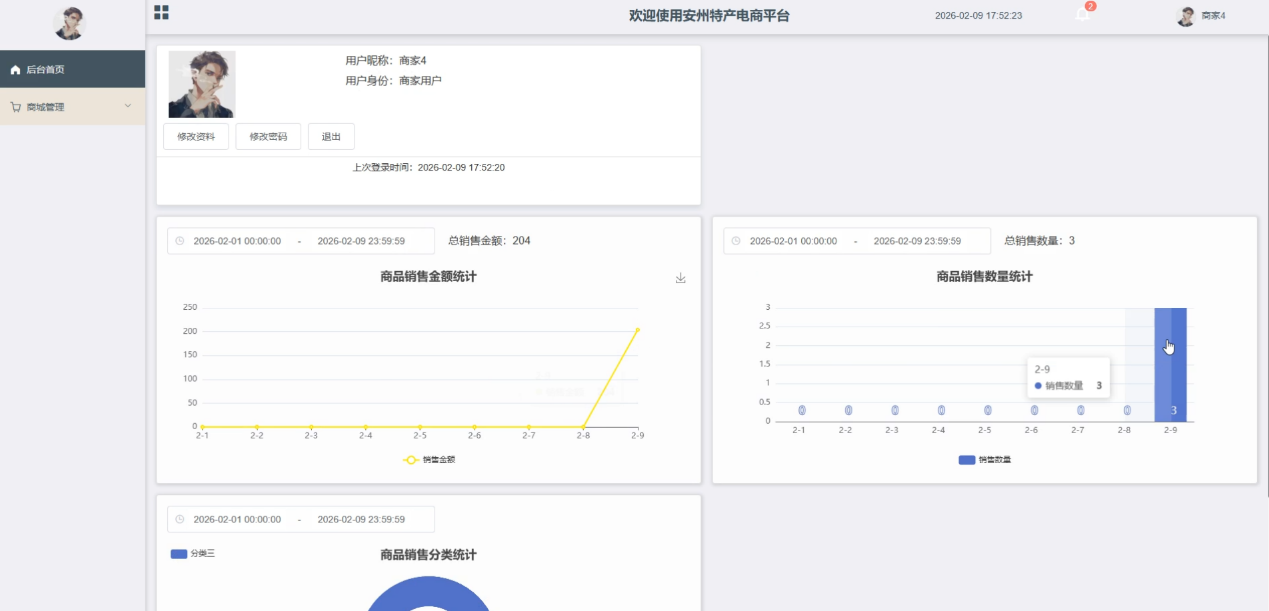The width and height of the screenshot is (1269, 611).
Task: Click start date in sales amount range
Action: pyautogui.click(x=237, y=241)
